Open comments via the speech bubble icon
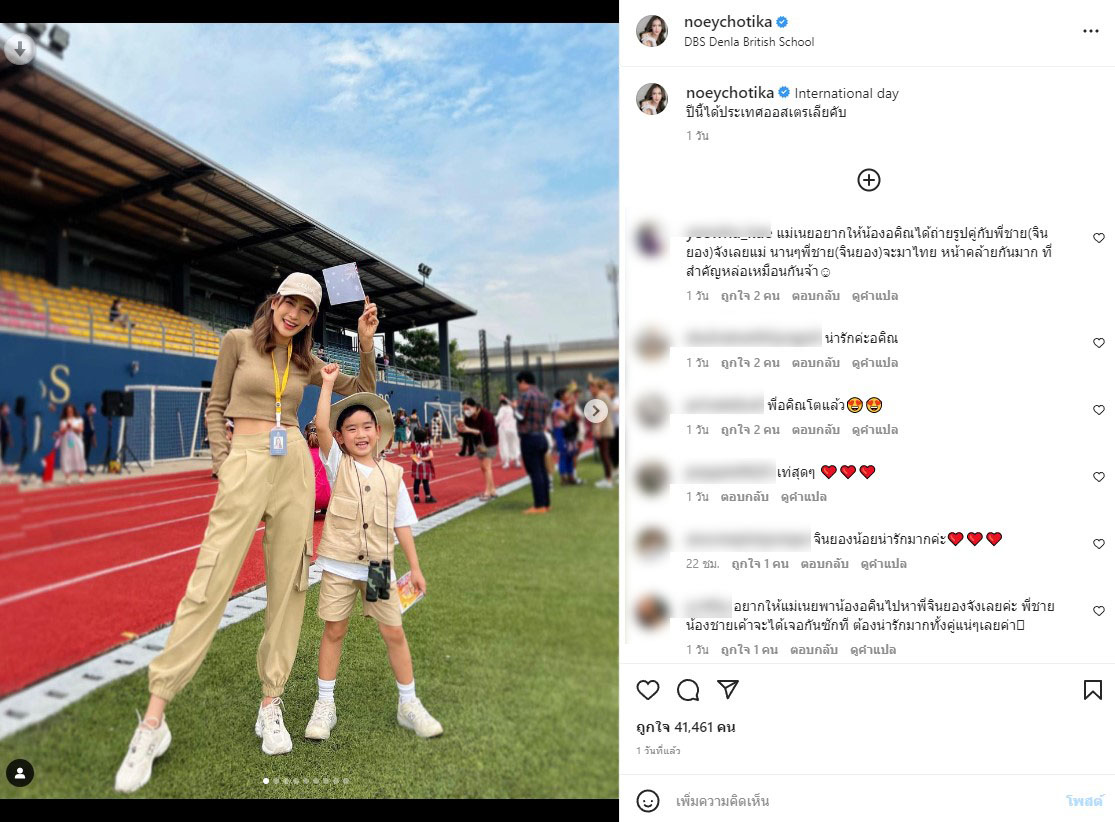The width and height of the screenshot is (1115, 822). click(x=688, y=690)
